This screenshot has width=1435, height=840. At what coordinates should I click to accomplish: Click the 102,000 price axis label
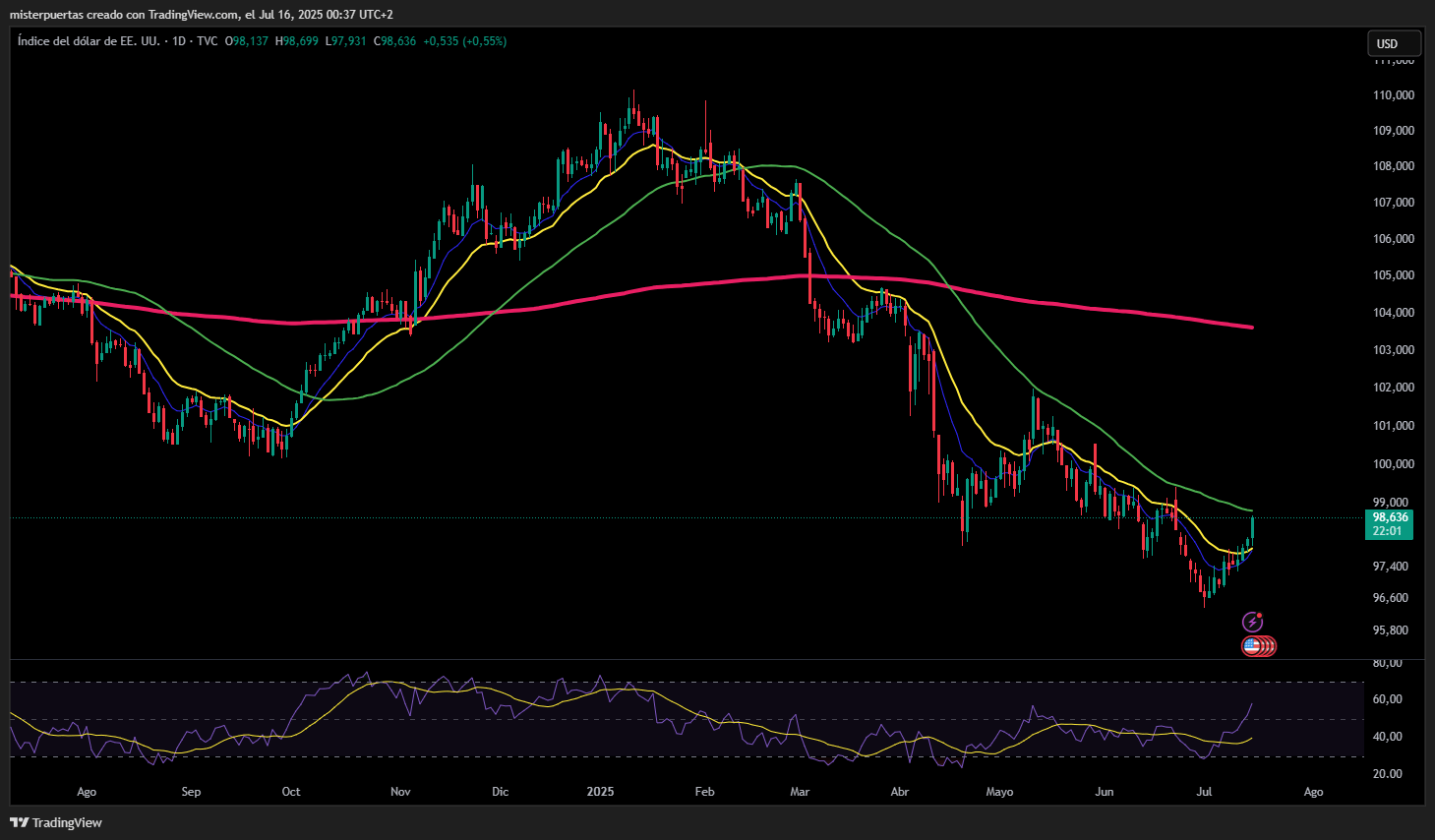point(1394,388)
